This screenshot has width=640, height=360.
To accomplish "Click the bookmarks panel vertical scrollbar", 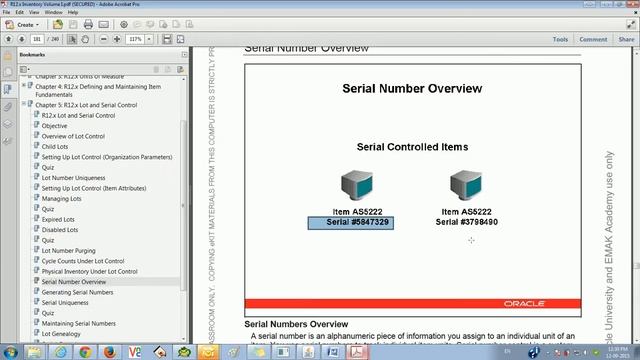I will point(183,206).
